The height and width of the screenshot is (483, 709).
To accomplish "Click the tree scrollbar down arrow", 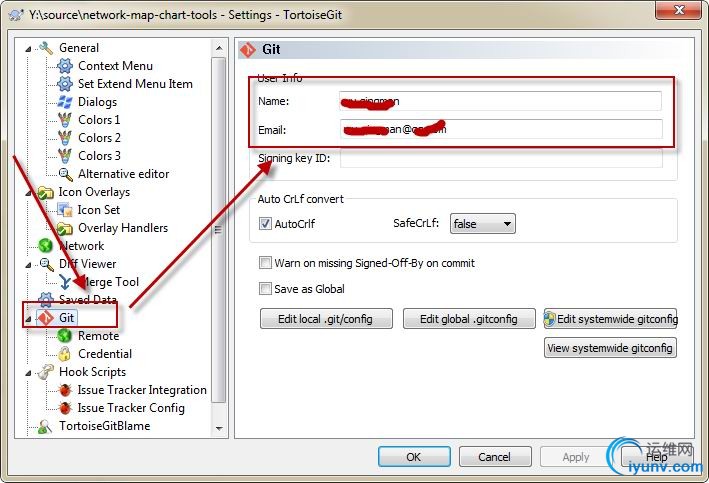I will tap(219, 428).
